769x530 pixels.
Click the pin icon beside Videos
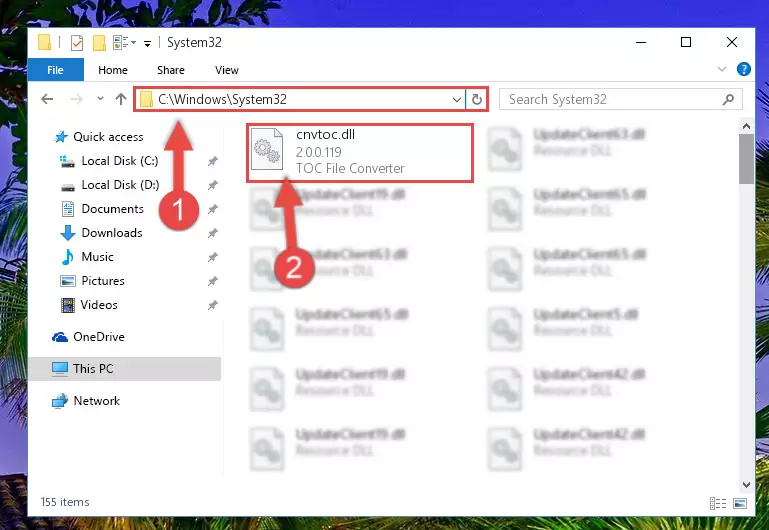click(x=212, y=305)
